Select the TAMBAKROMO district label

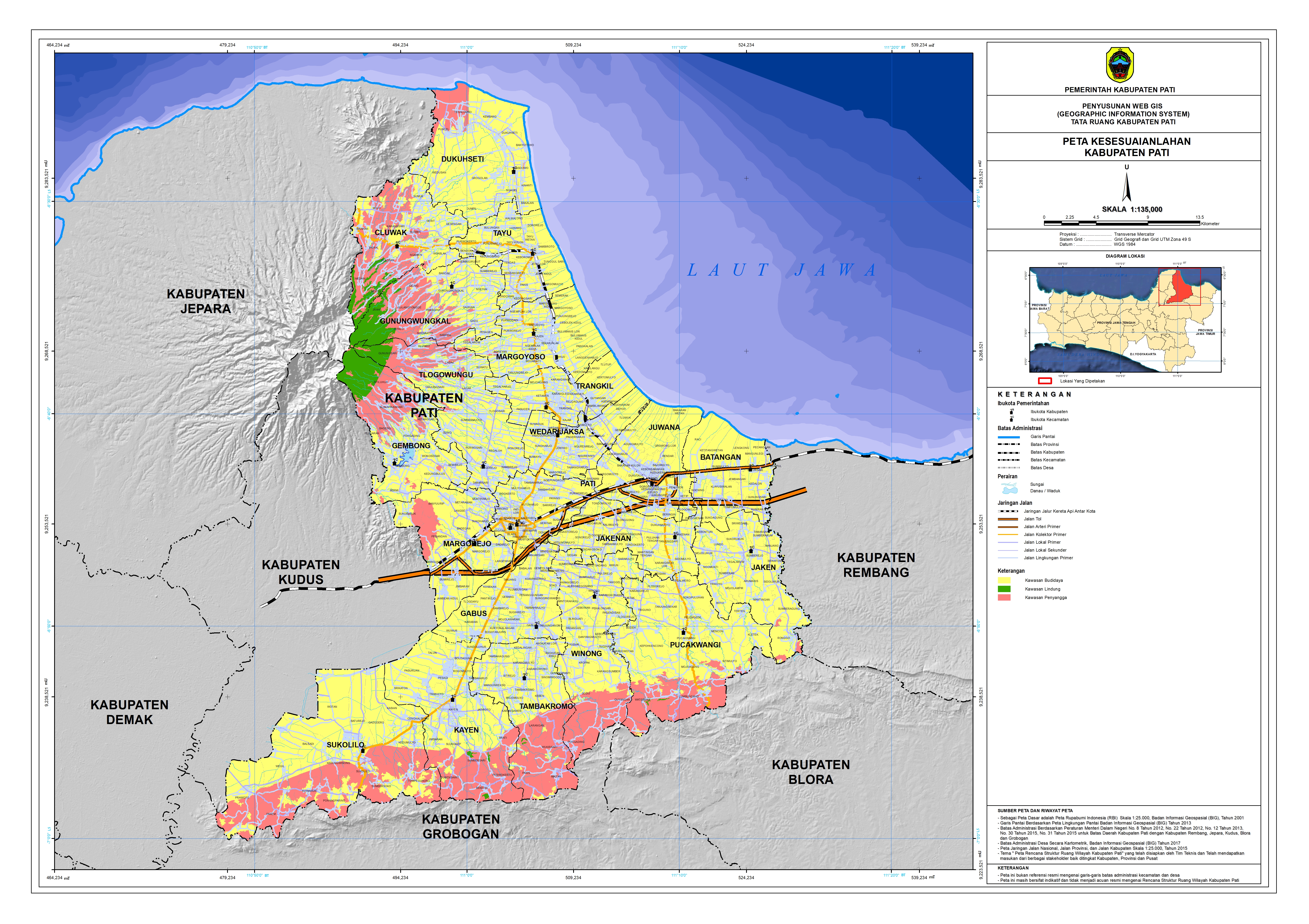coord(546,706)
